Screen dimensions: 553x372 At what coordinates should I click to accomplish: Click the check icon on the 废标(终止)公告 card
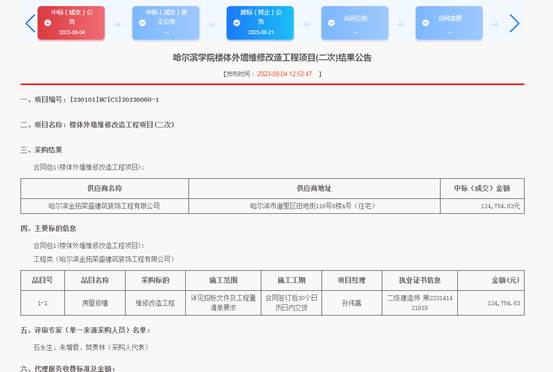(237, 23)
